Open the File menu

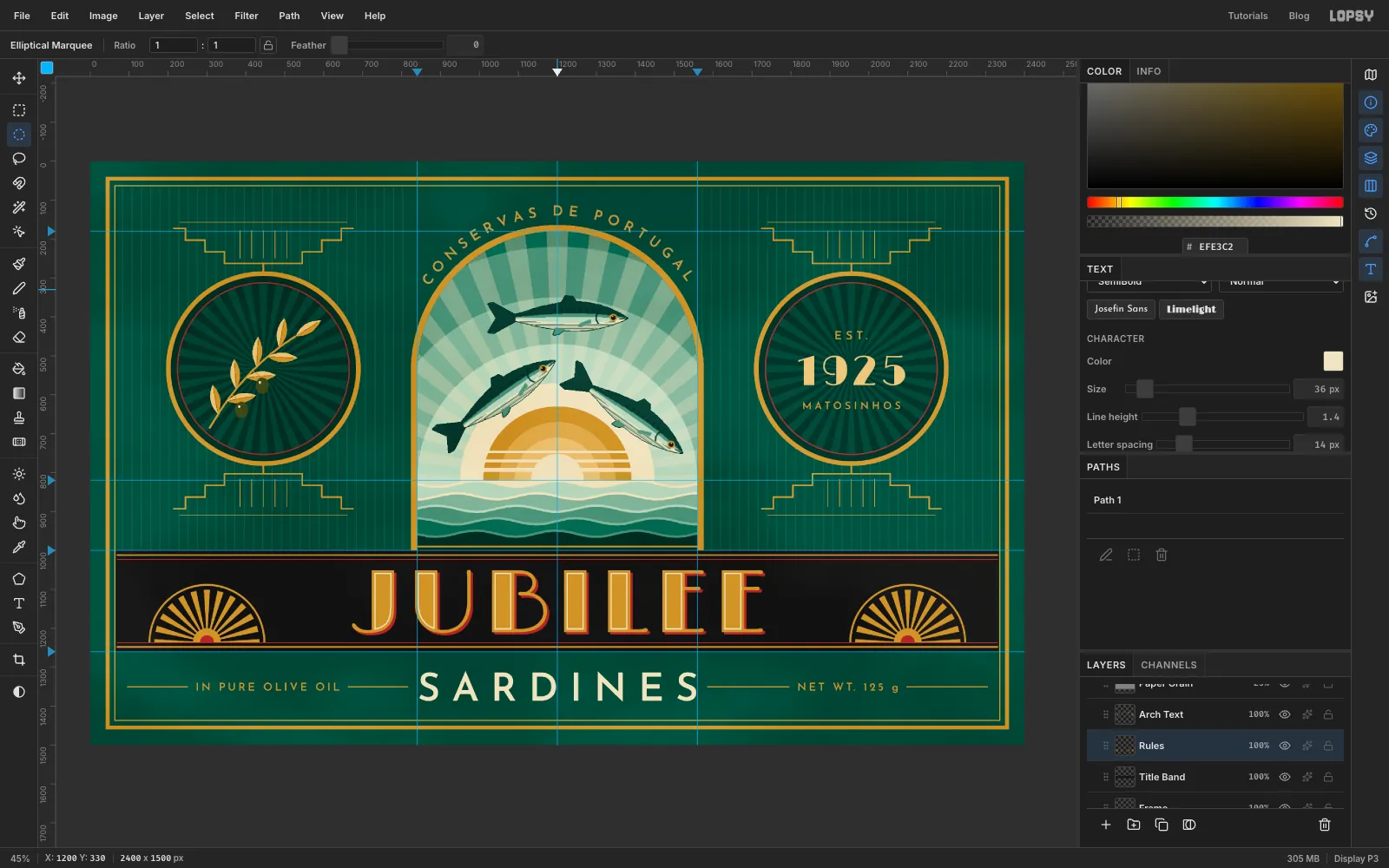tap(22, 16)
